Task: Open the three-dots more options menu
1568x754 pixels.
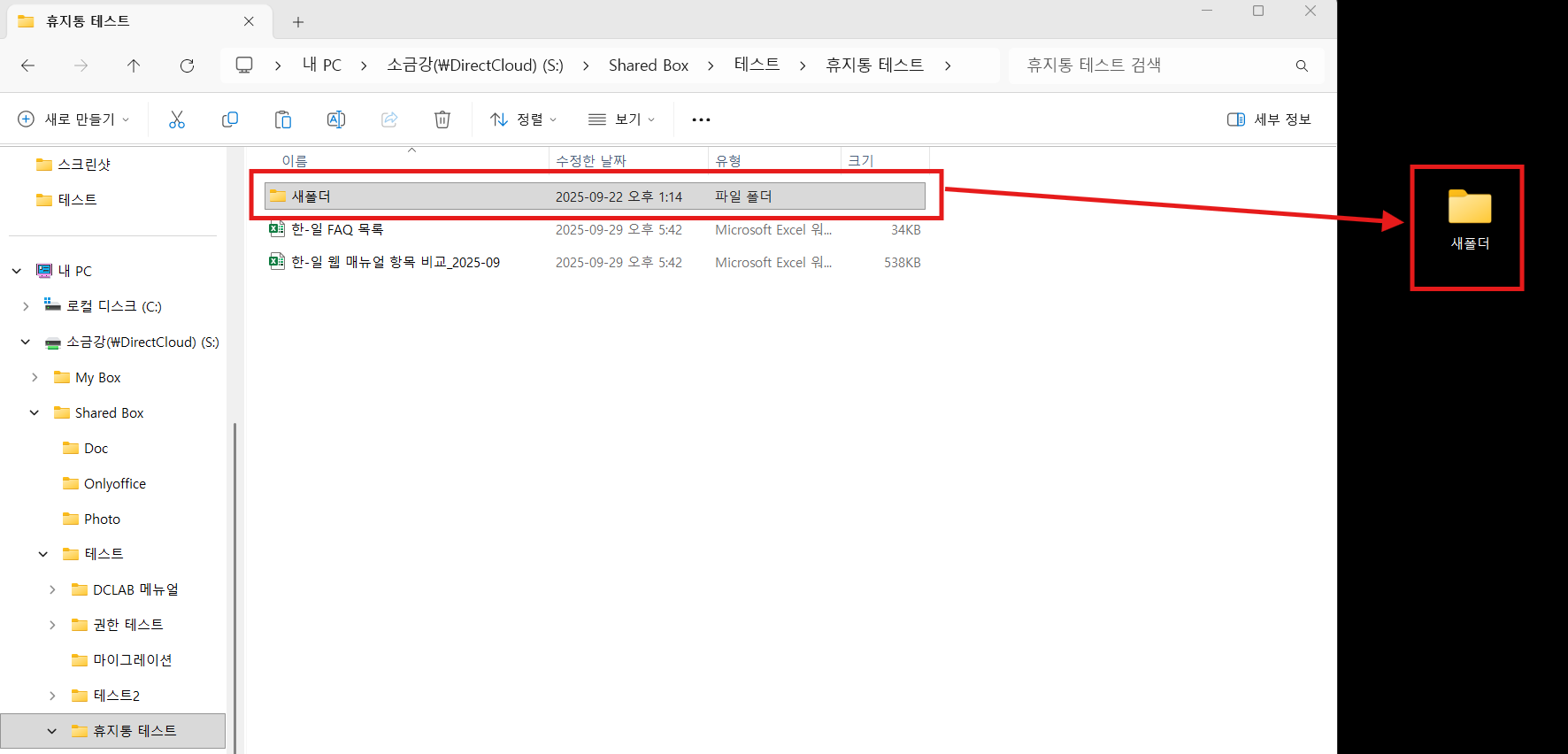Action: (x=701, y=119)
